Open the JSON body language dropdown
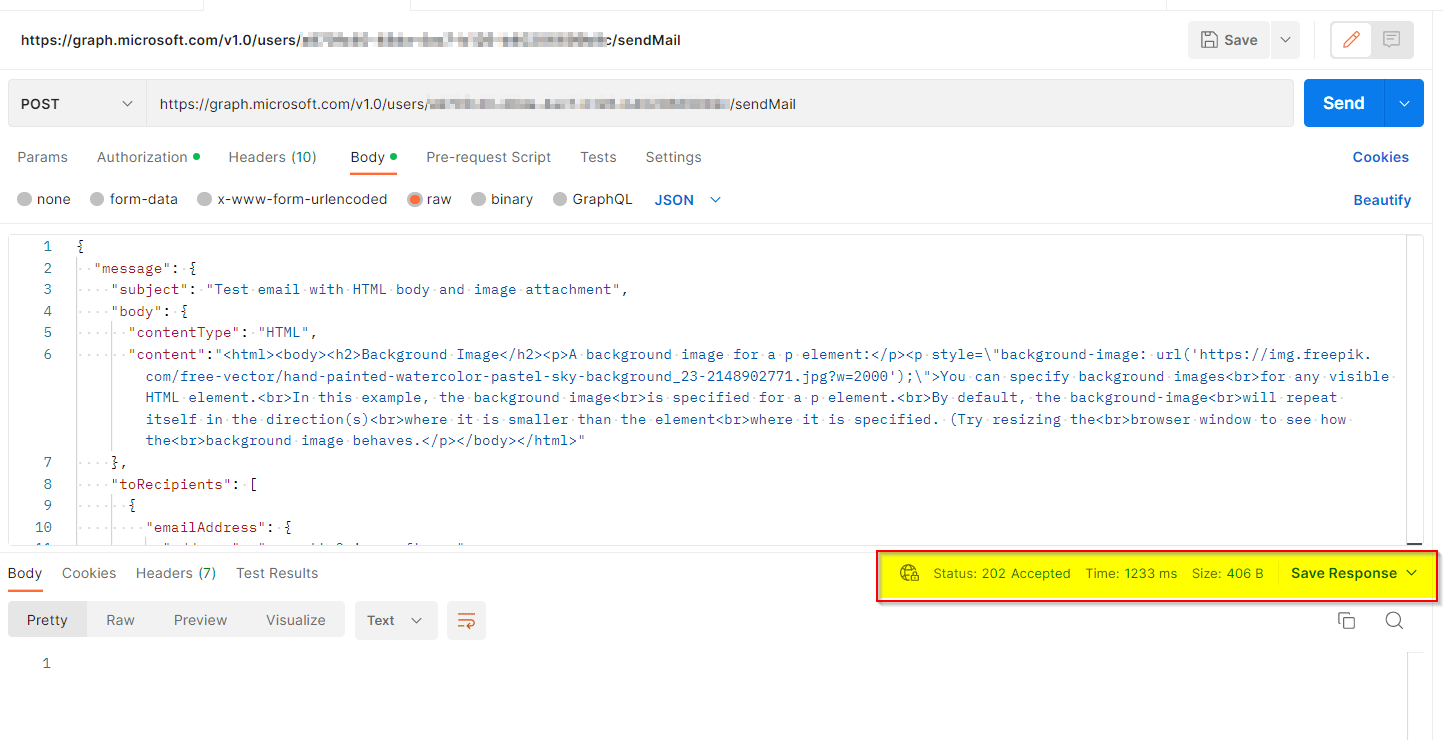Viewport: 1443px width, 740px height. click(687, 199)
